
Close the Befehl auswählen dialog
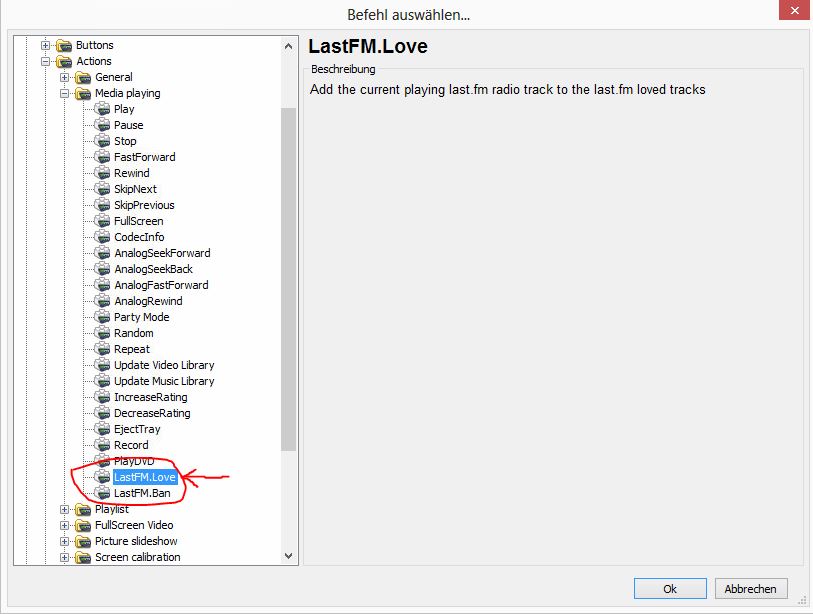tap(794, 10)
